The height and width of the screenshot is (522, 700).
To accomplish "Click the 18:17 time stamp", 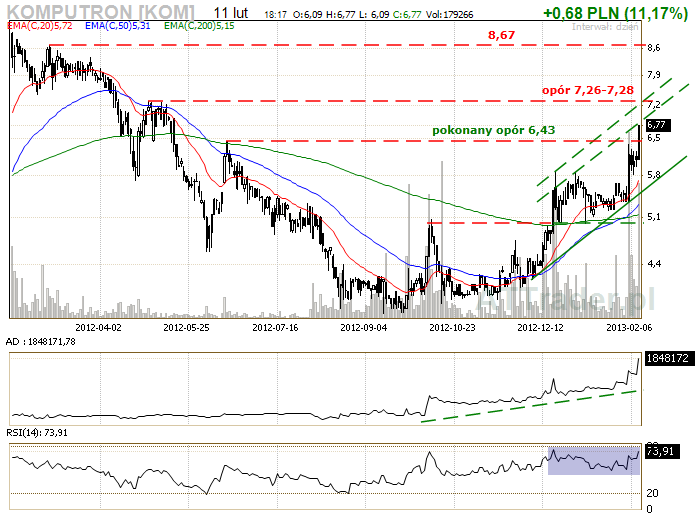I will pyautogui.click(x=275, y=15).
